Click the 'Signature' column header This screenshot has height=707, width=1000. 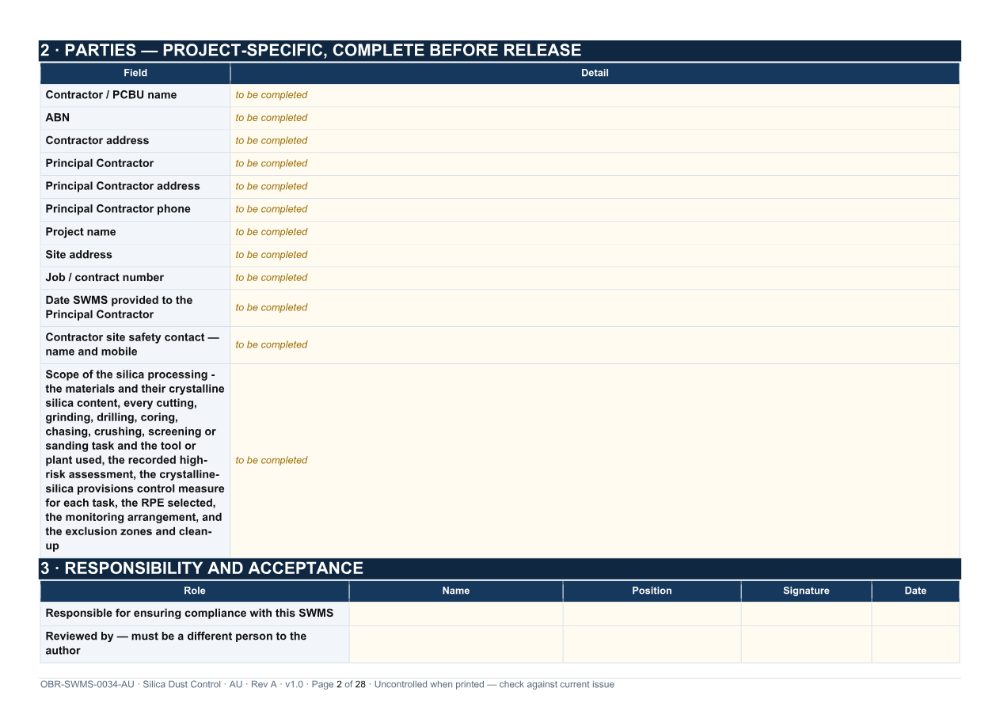806,591
